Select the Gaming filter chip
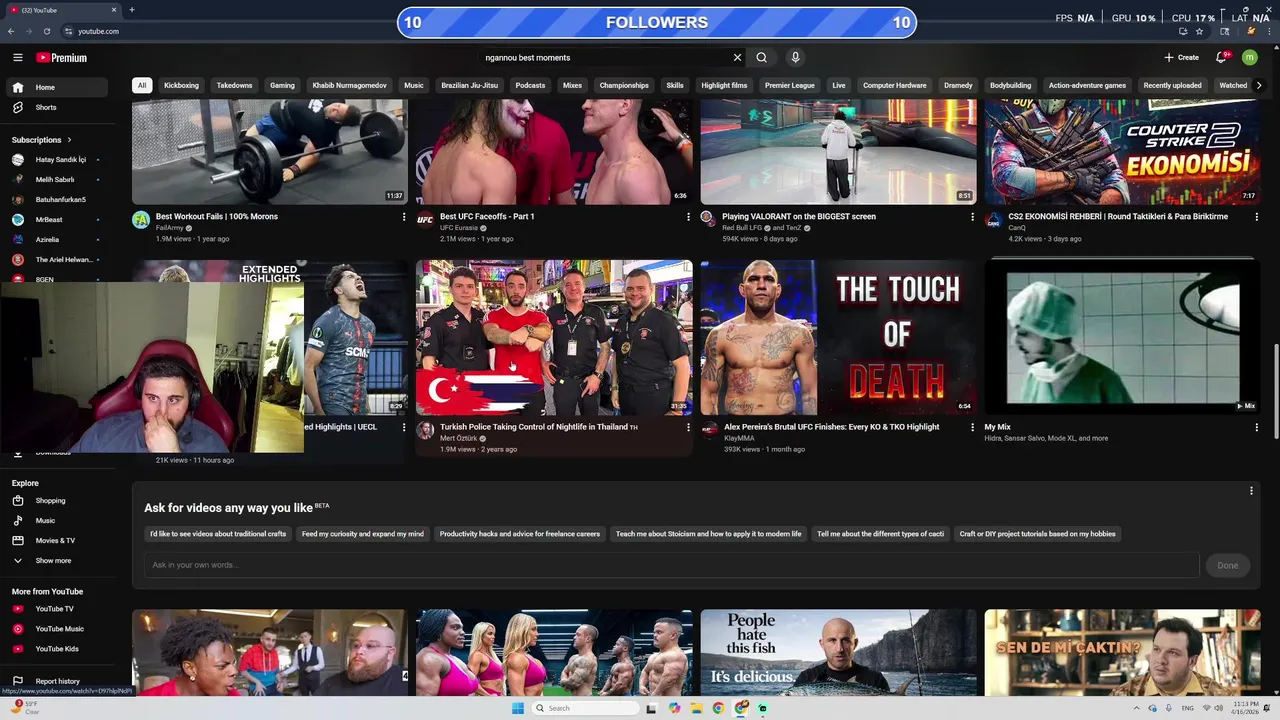Viewport: 1280px width, 720px height. click(x=282, y=86)
